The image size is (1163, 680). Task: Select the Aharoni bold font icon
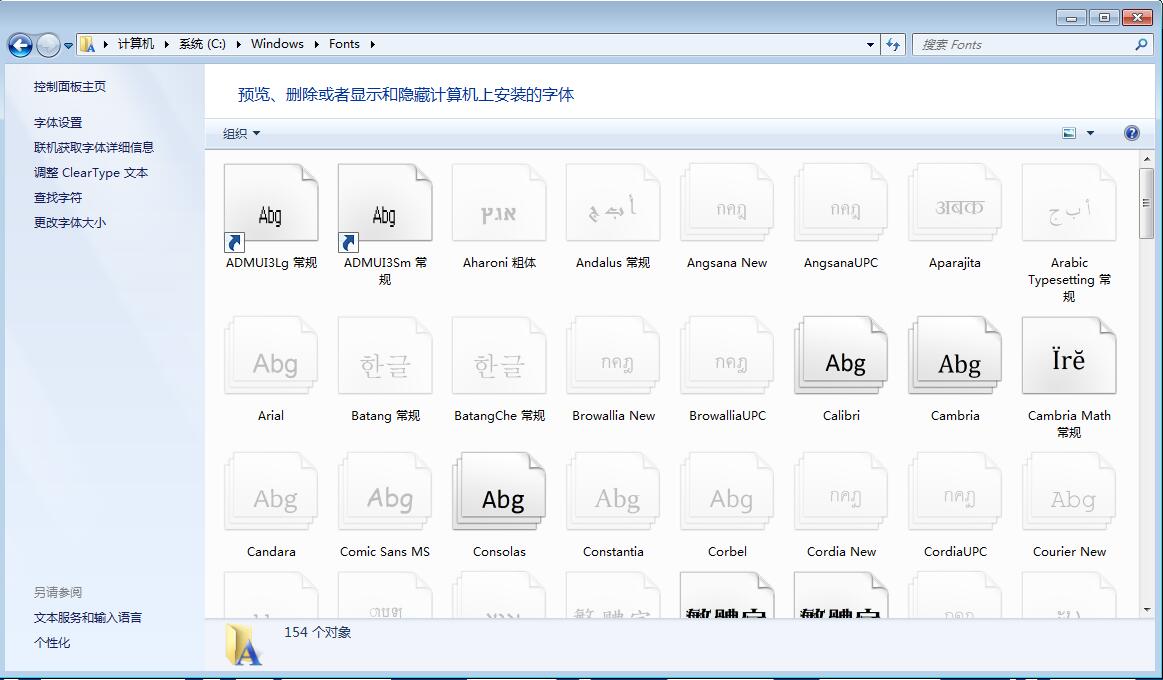[499, 204]
